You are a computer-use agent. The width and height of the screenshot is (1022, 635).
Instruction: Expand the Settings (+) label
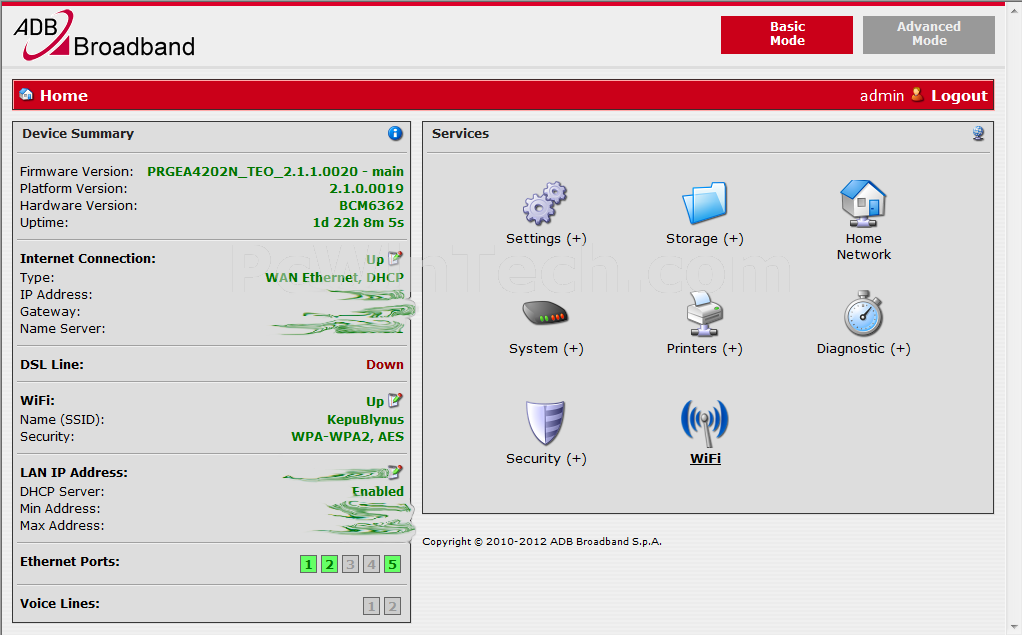point(546,239)
